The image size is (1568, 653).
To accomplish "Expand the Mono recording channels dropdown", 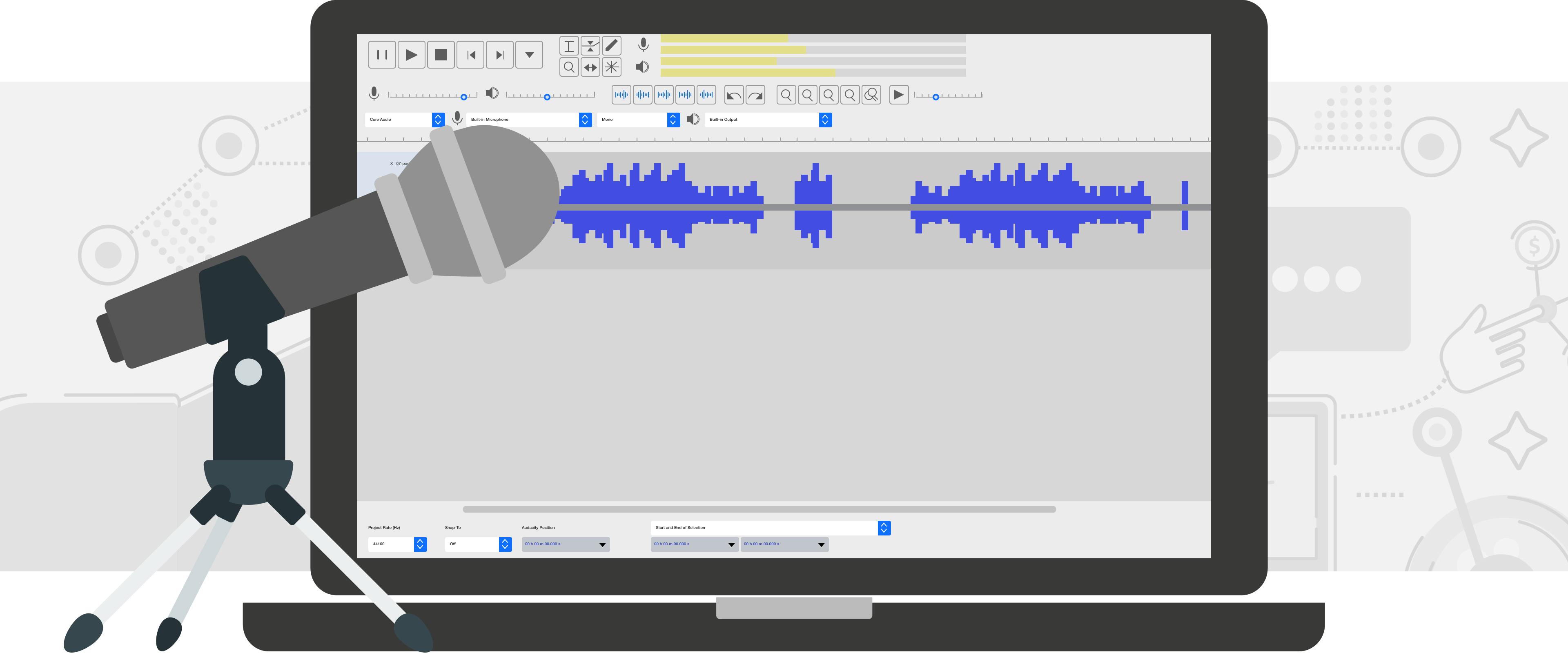I will click(x=673, y=120).
